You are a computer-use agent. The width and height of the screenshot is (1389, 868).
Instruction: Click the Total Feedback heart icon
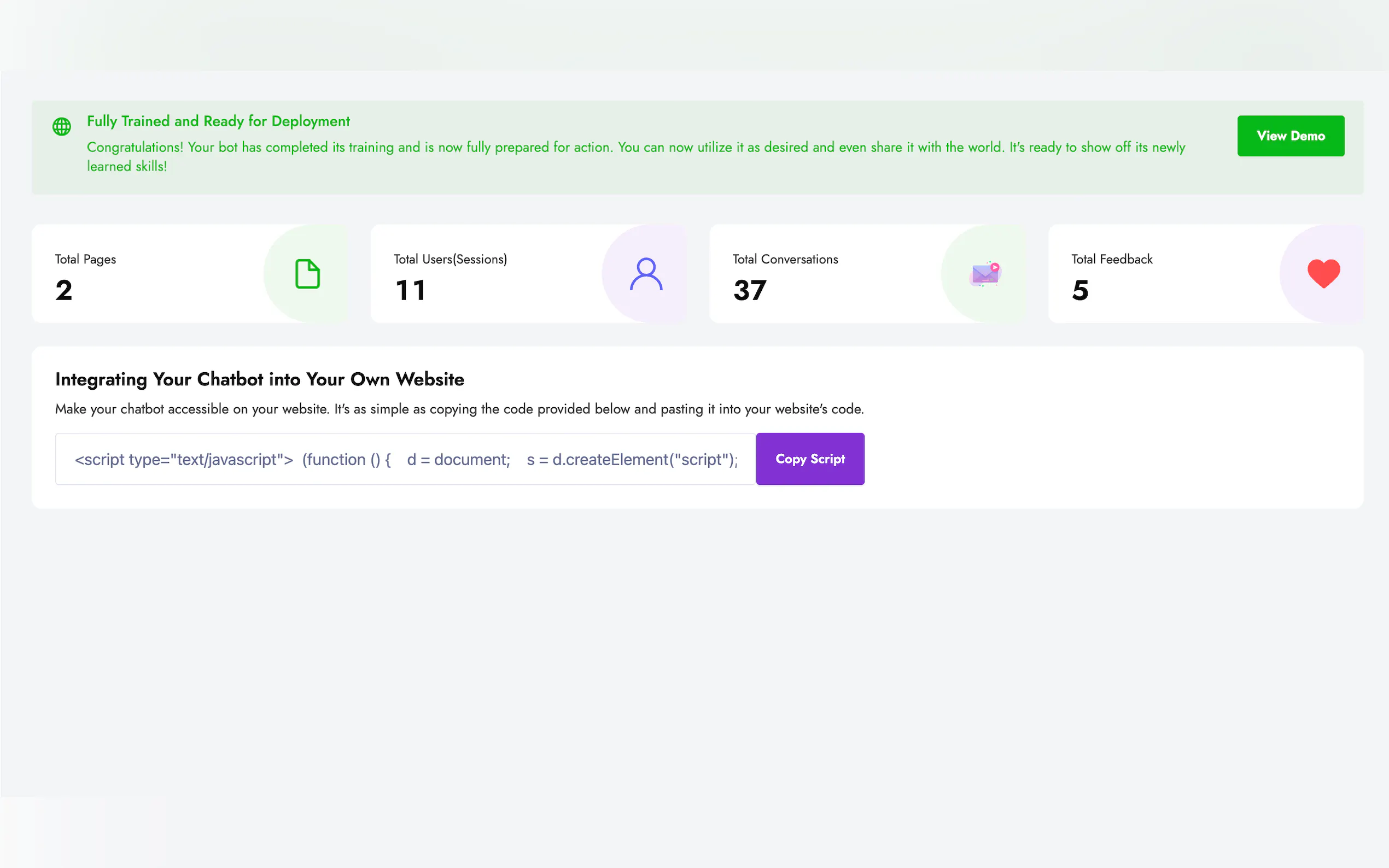[x=1323, y=273]
